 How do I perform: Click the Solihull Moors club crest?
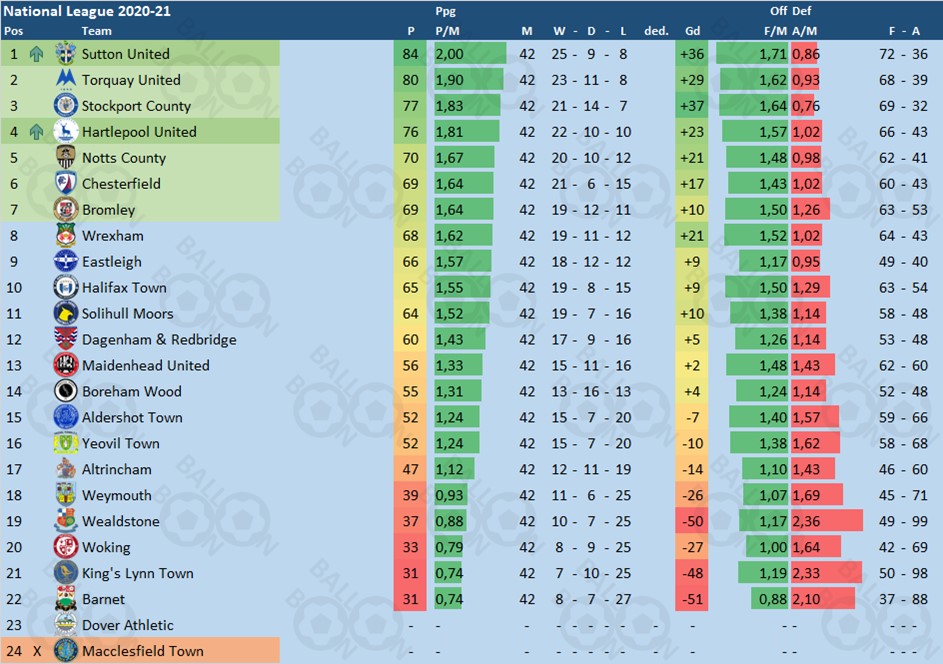pos(66,314)
